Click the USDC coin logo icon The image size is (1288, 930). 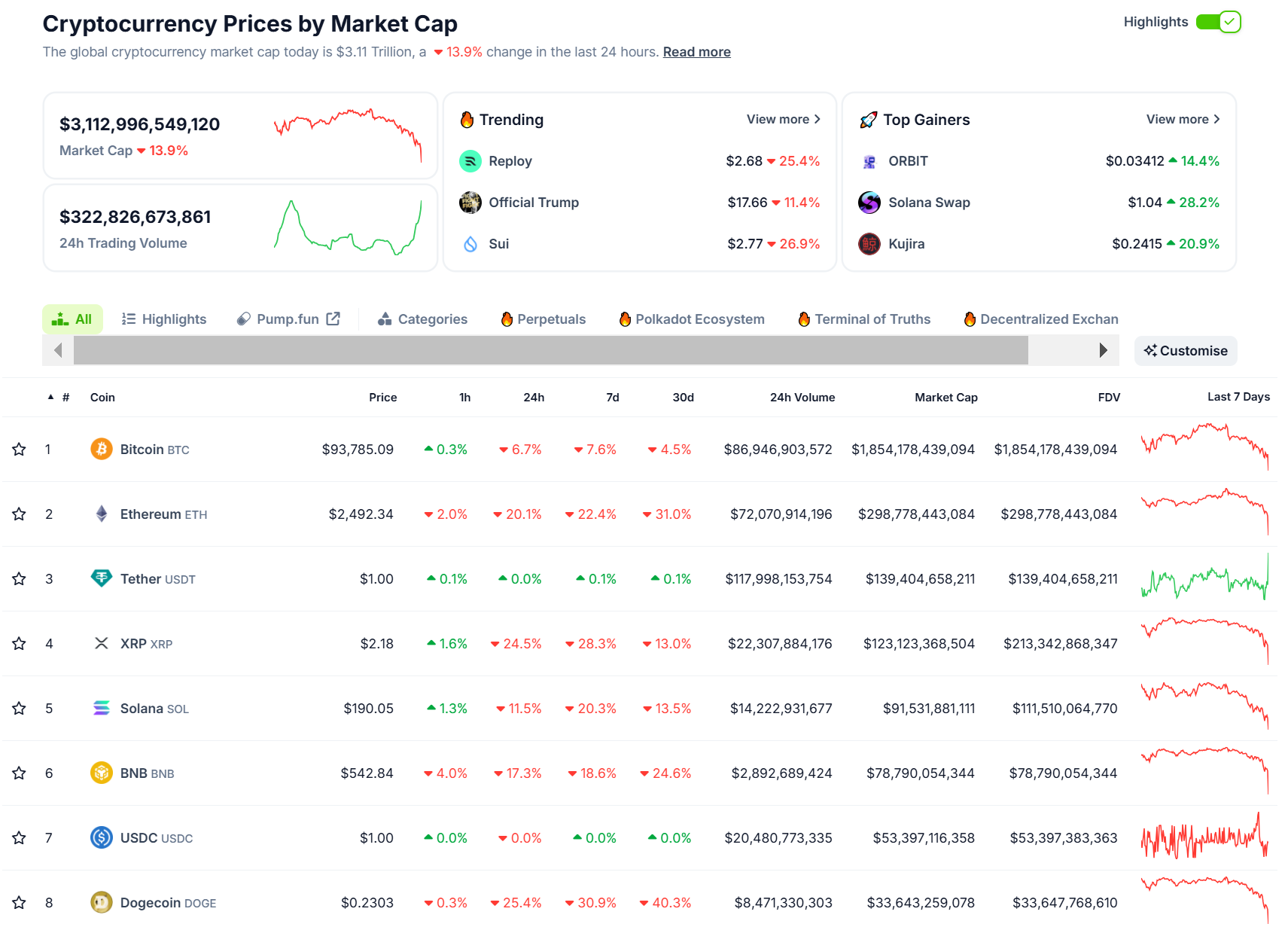click(102, 837)
